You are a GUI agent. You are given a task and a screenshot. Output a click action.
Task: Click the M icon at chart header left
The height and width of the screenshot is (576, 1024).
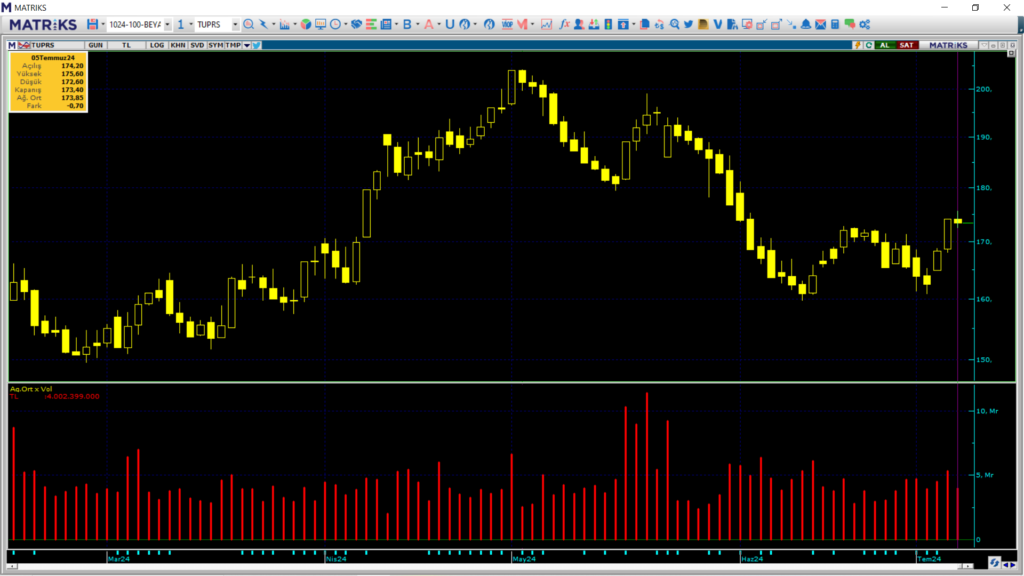pyautogui.click(x=12, y=45)
